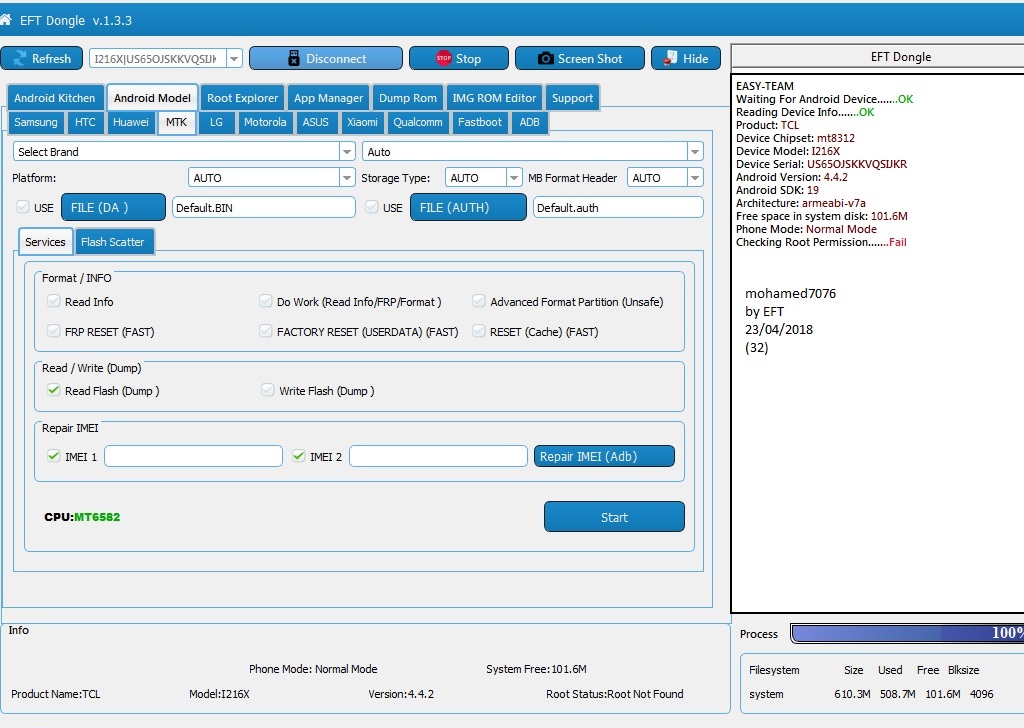Click the home icon in title bar

coord(5,20)
